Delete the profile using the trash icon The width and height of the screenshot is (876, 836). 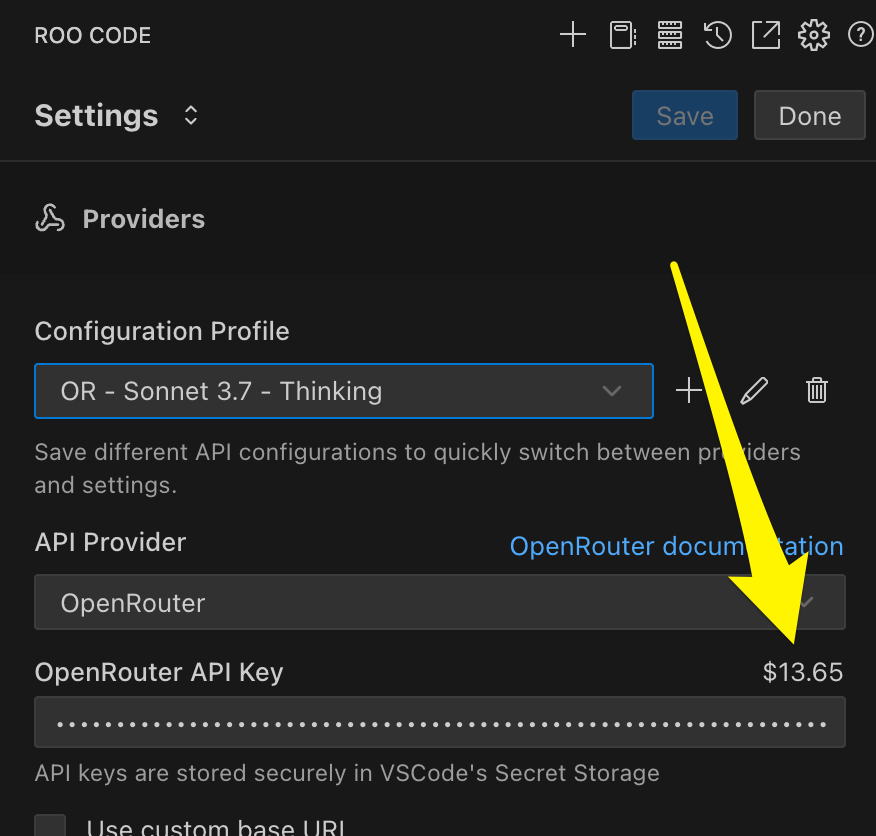[817, 390]
